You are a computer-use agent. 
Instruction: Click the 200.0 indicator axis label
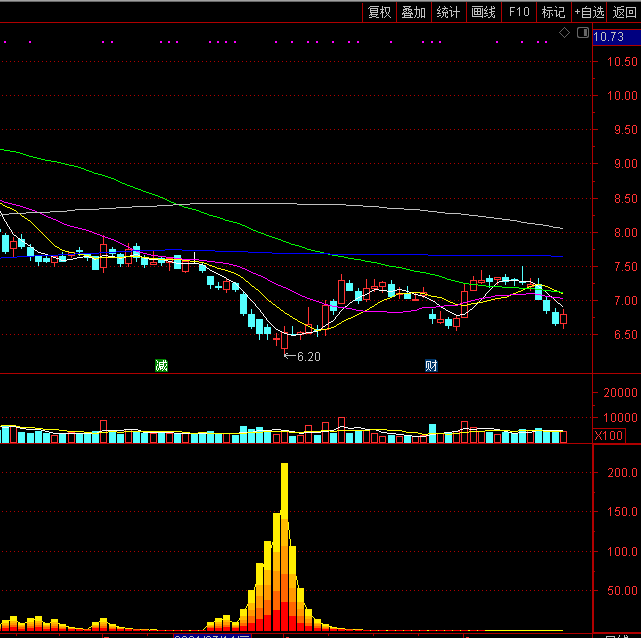(622, 473)
